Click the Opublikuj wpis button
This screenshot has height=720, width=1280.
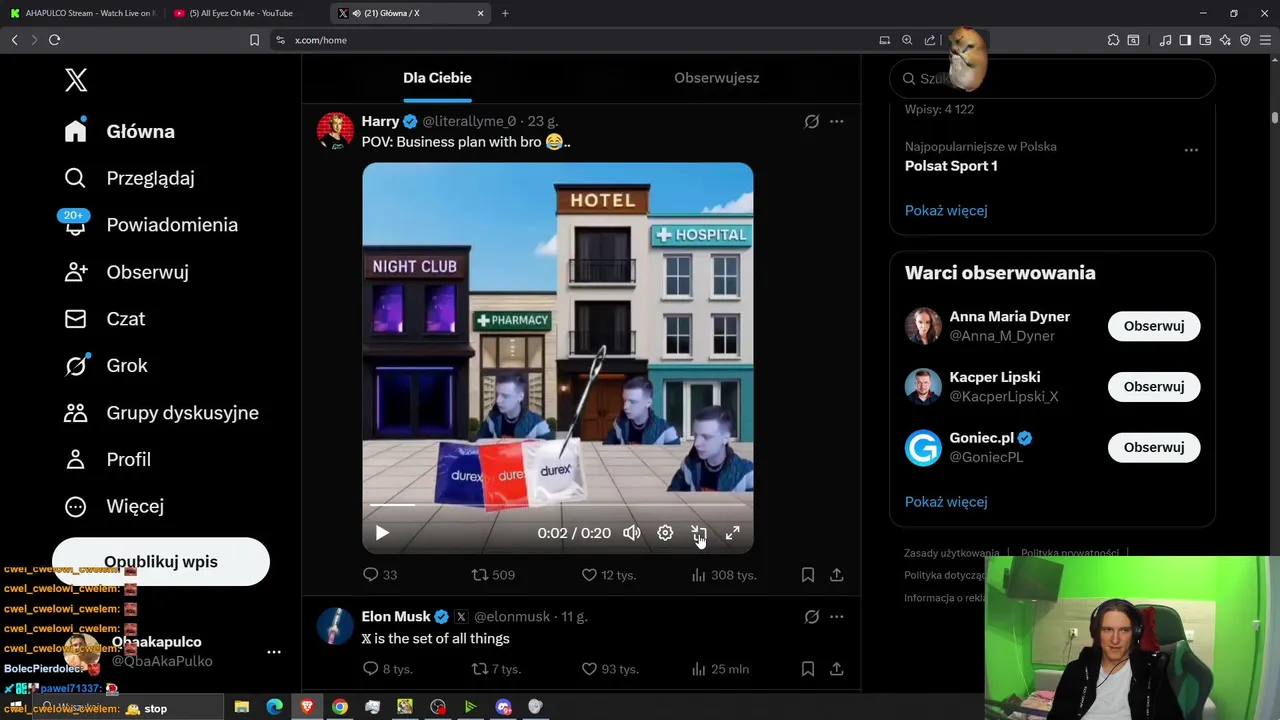pos(161,562)
